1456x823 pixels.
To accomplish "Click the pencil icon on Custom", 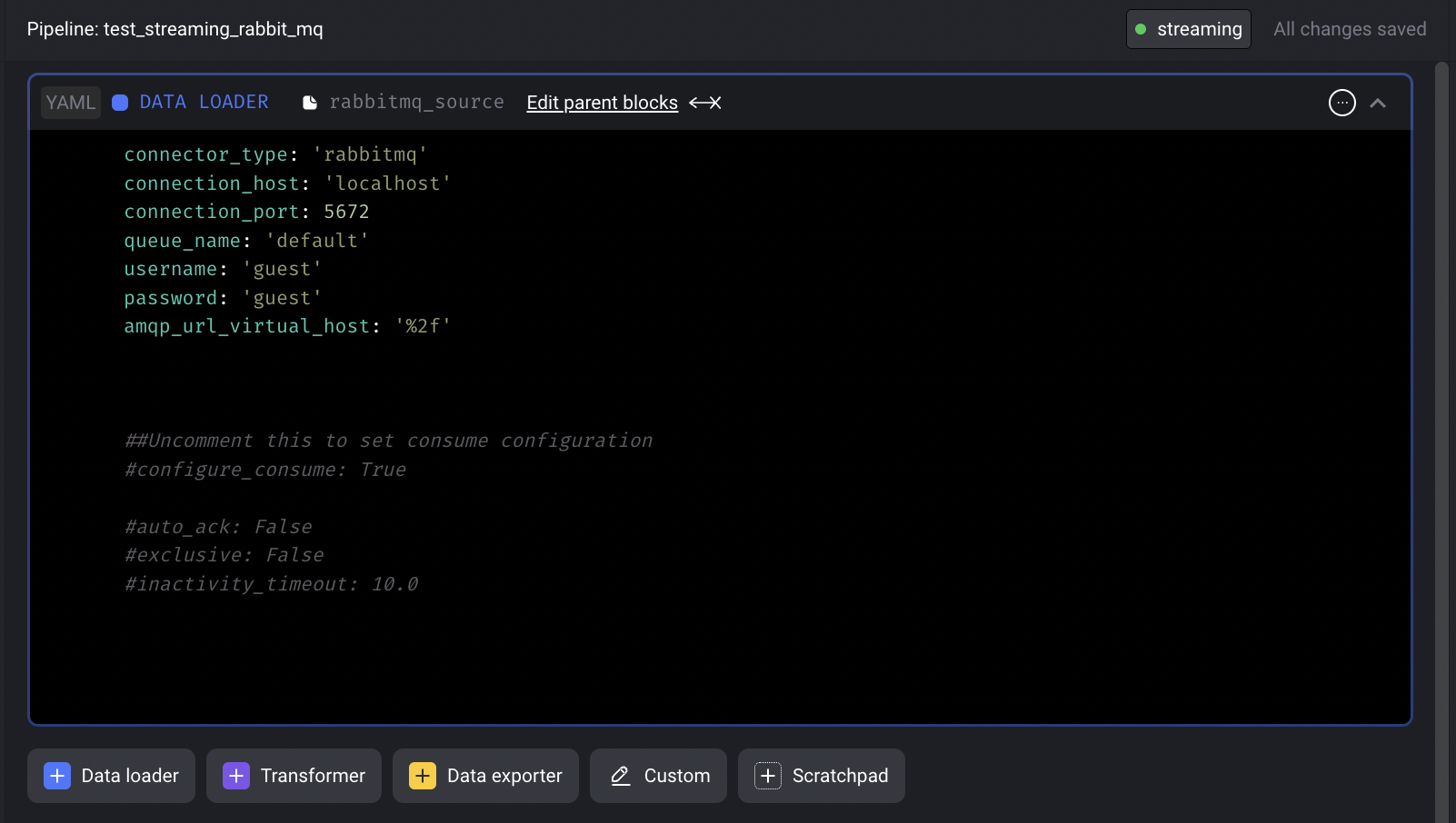I will [621, 776].
